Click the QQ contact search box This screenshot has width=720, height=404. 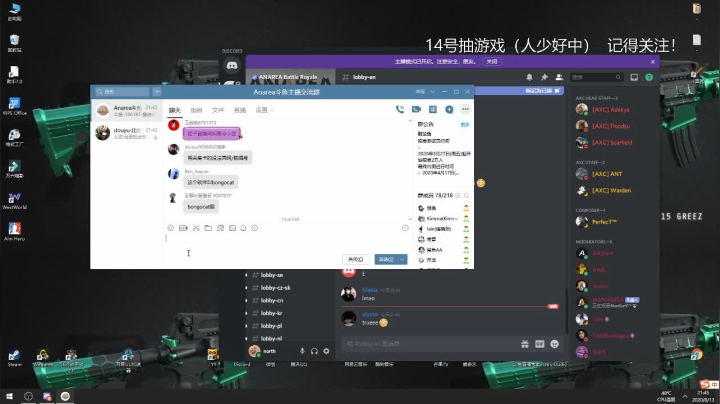(122, 92)
